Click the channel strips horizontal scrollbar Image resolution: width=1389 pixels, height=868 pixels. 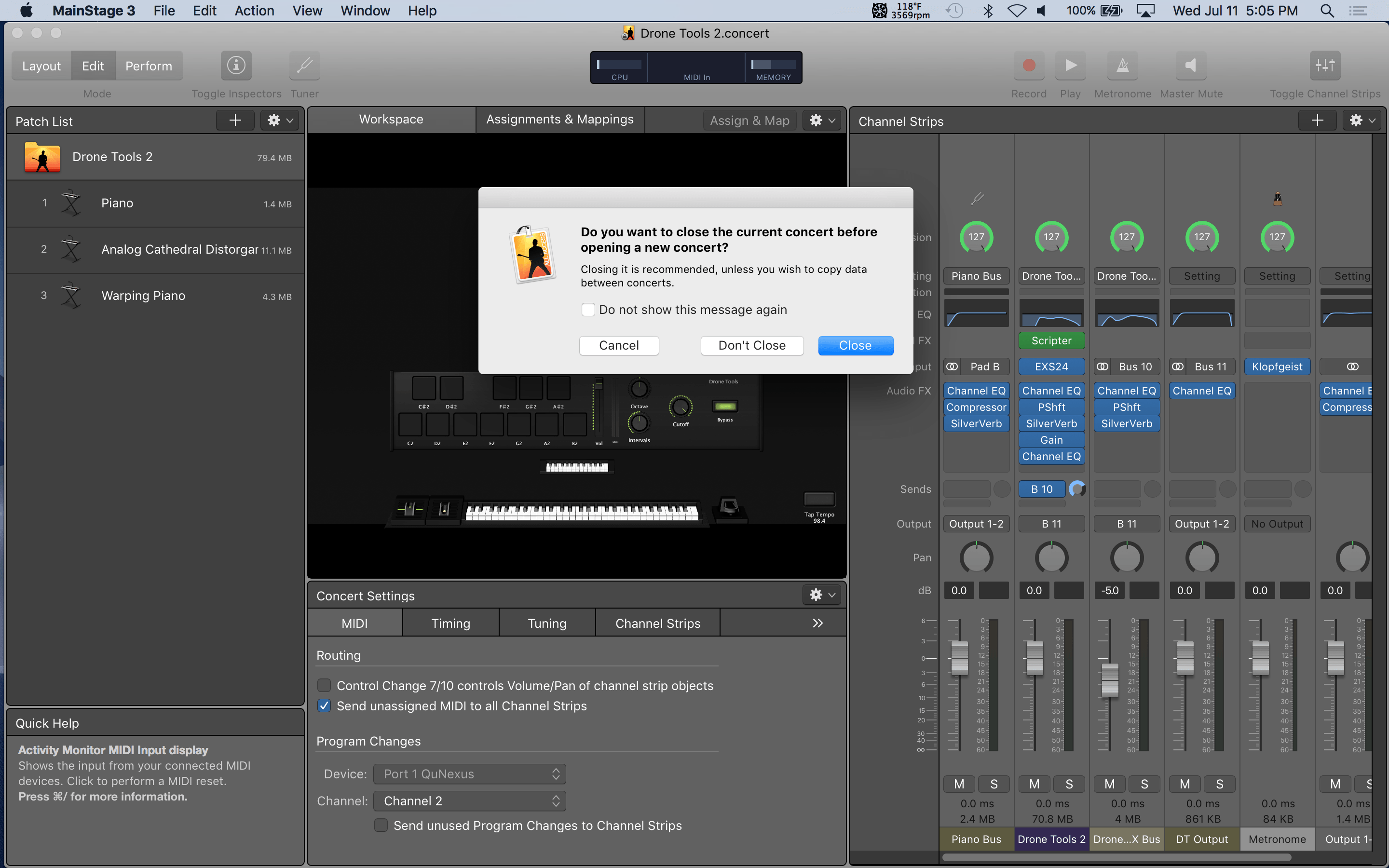[x=1117, y=857]
